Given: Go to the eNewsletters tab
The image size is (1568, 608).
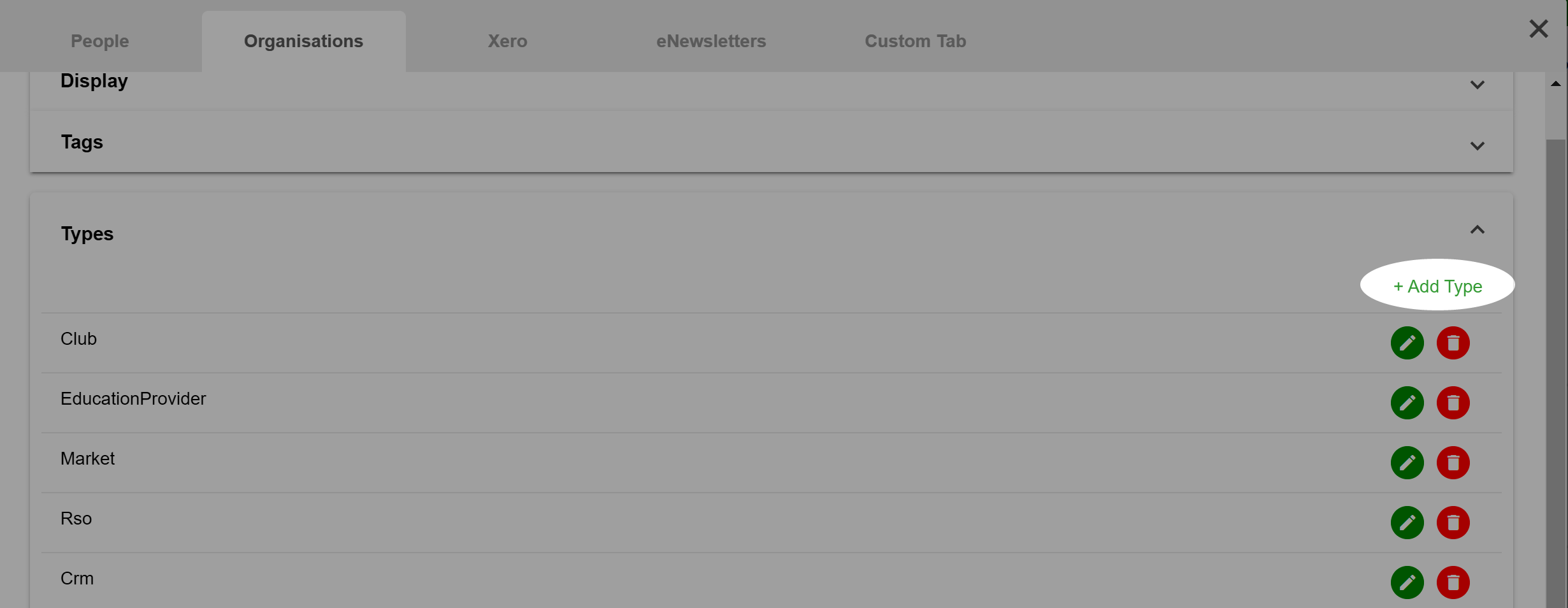Looking at the screenshot, I should coord(711,41).
